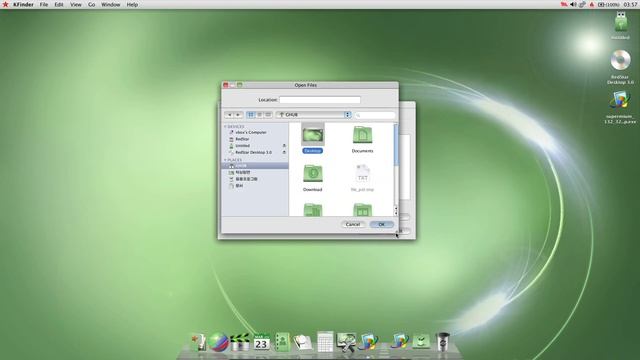Select vbox's Computer in the sidebar
The width and height of the screenshot is (640, 360).
pyautogui.click(x=251, y=133)
